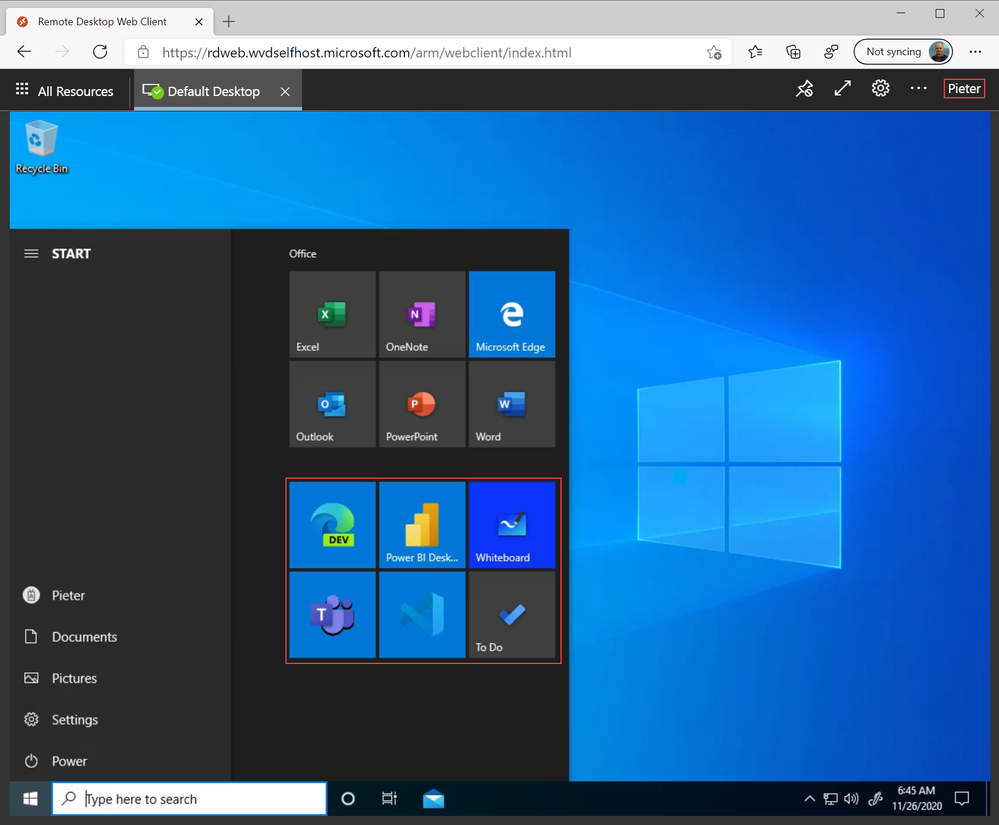Open the Word tile
Screen dimensions: 999x825
[x=512, y=404]
